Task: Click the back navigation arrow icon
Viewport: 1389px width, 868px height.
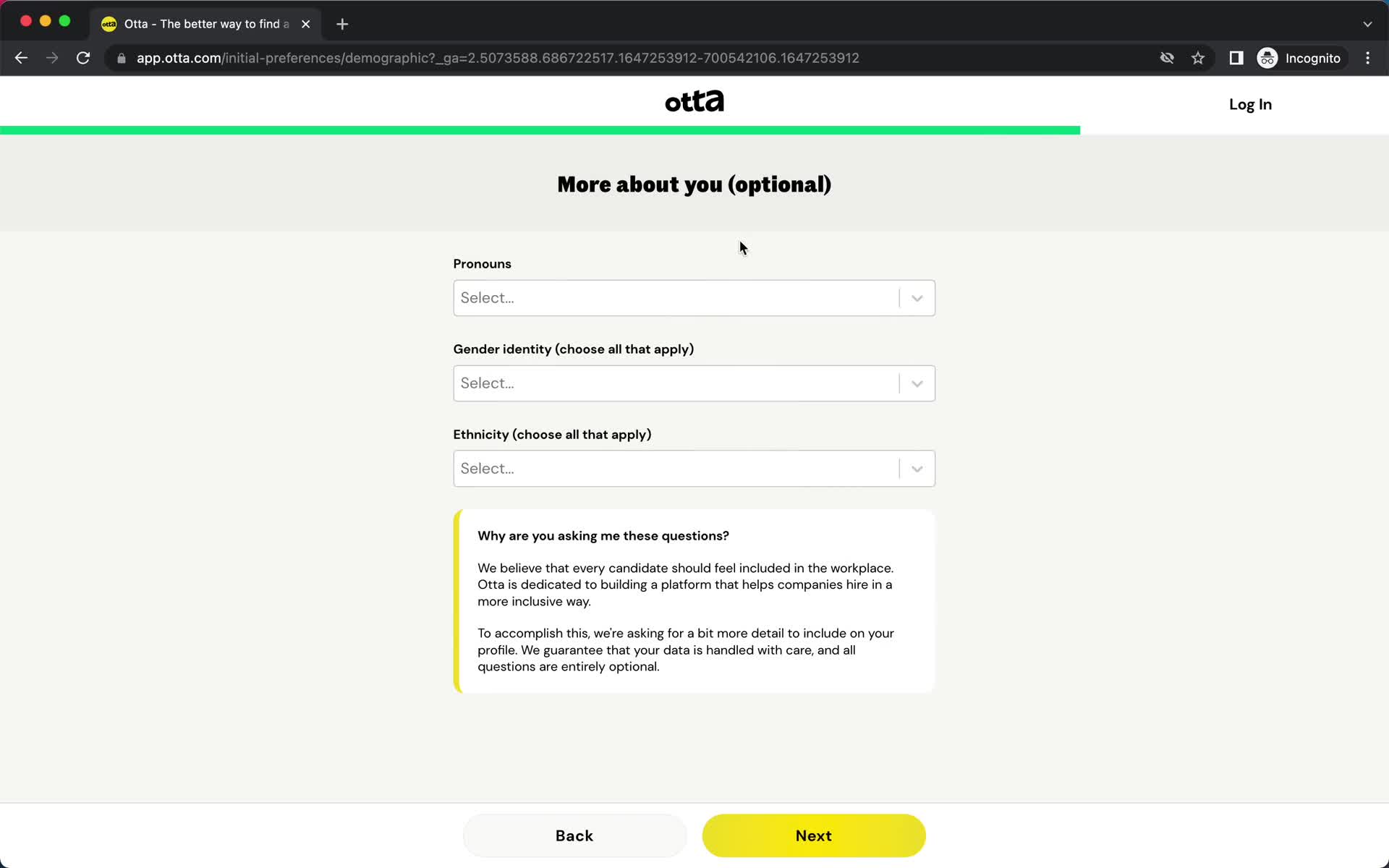Action: [21, 58]
